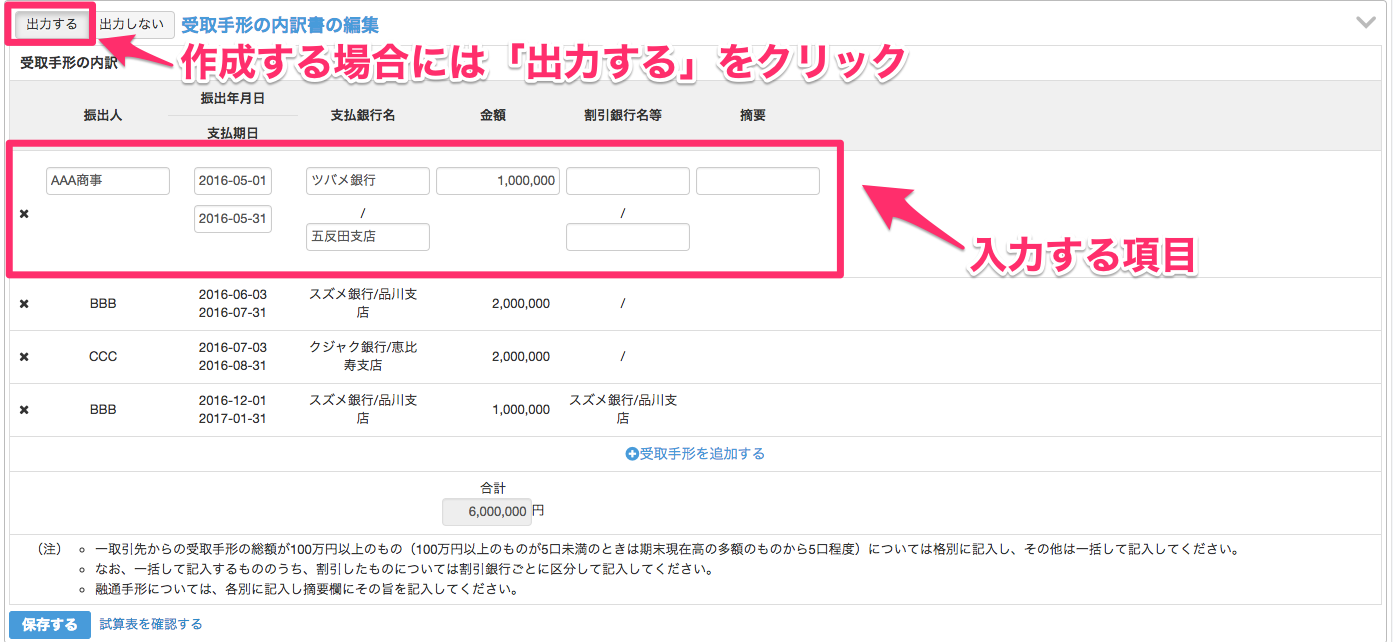The width and height of the screenshot is (1393, 642).
Task: Click the 受取手形を追加する link text
Action: 702,454
